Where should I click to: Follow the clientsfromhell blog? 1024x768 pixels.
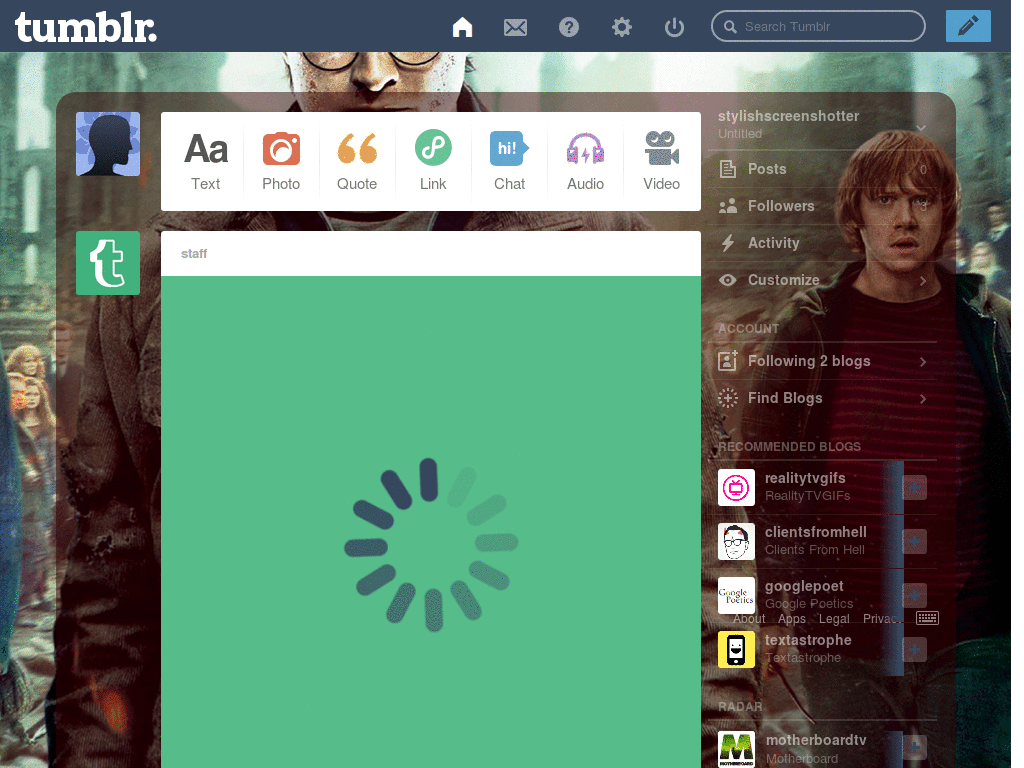913,541
